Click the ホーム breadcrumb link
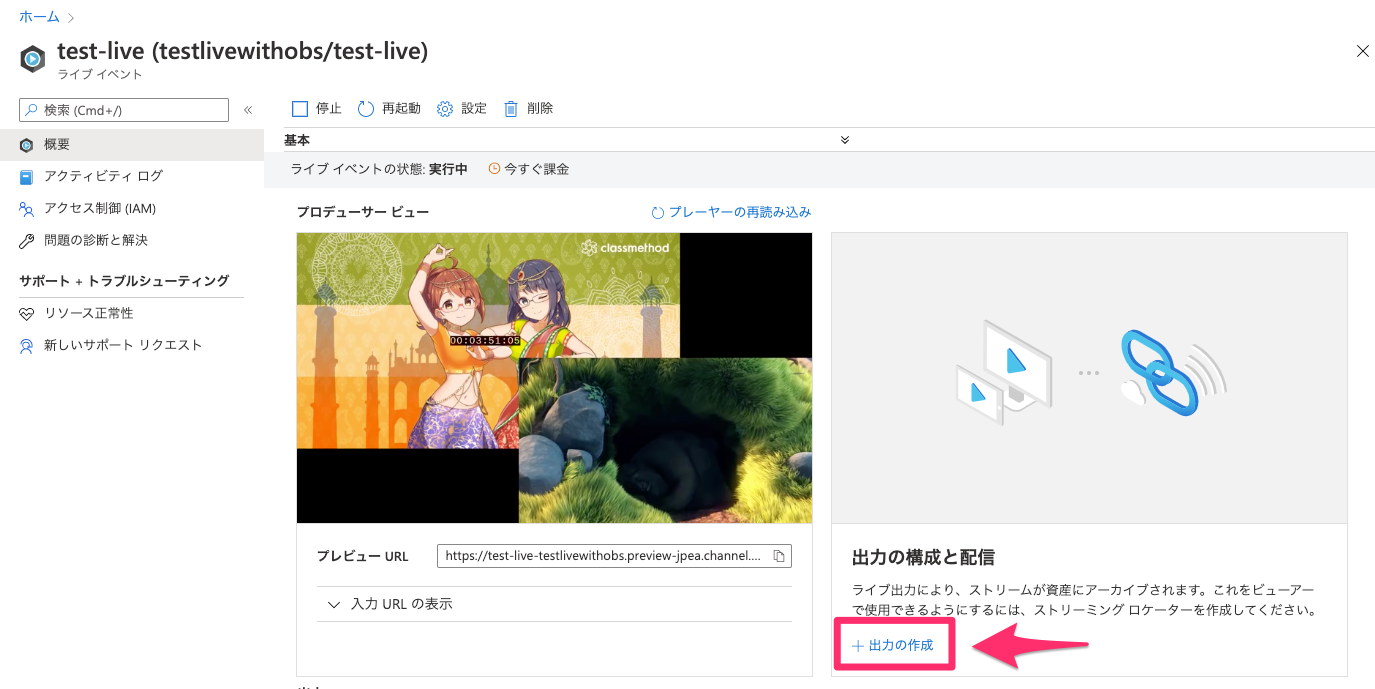Viewport: 1375px width, 689px height. 39,17
